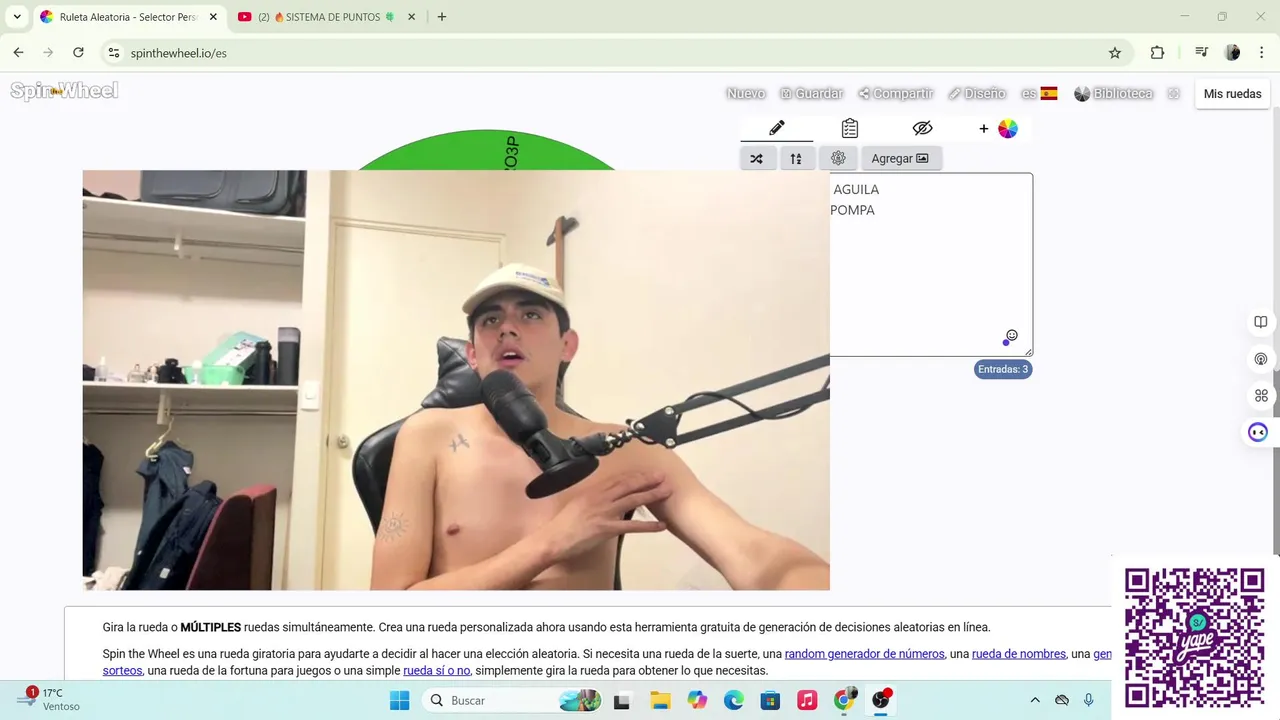The height and width of the screenshot is (720, 1280).
Task: Open the clipboard results tab
Action: [850, 128]
